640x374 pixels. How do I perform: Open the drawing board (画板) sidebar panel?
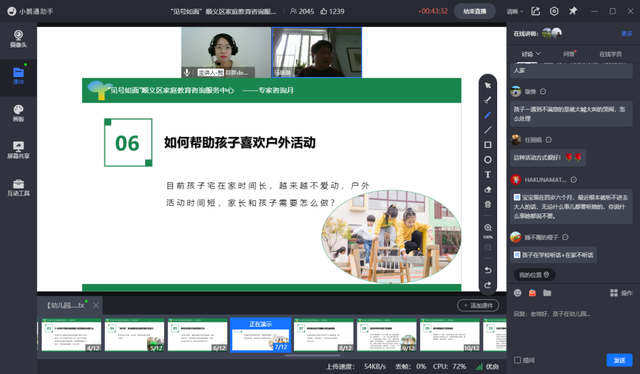pyautogui.click(x=18, y=114)
